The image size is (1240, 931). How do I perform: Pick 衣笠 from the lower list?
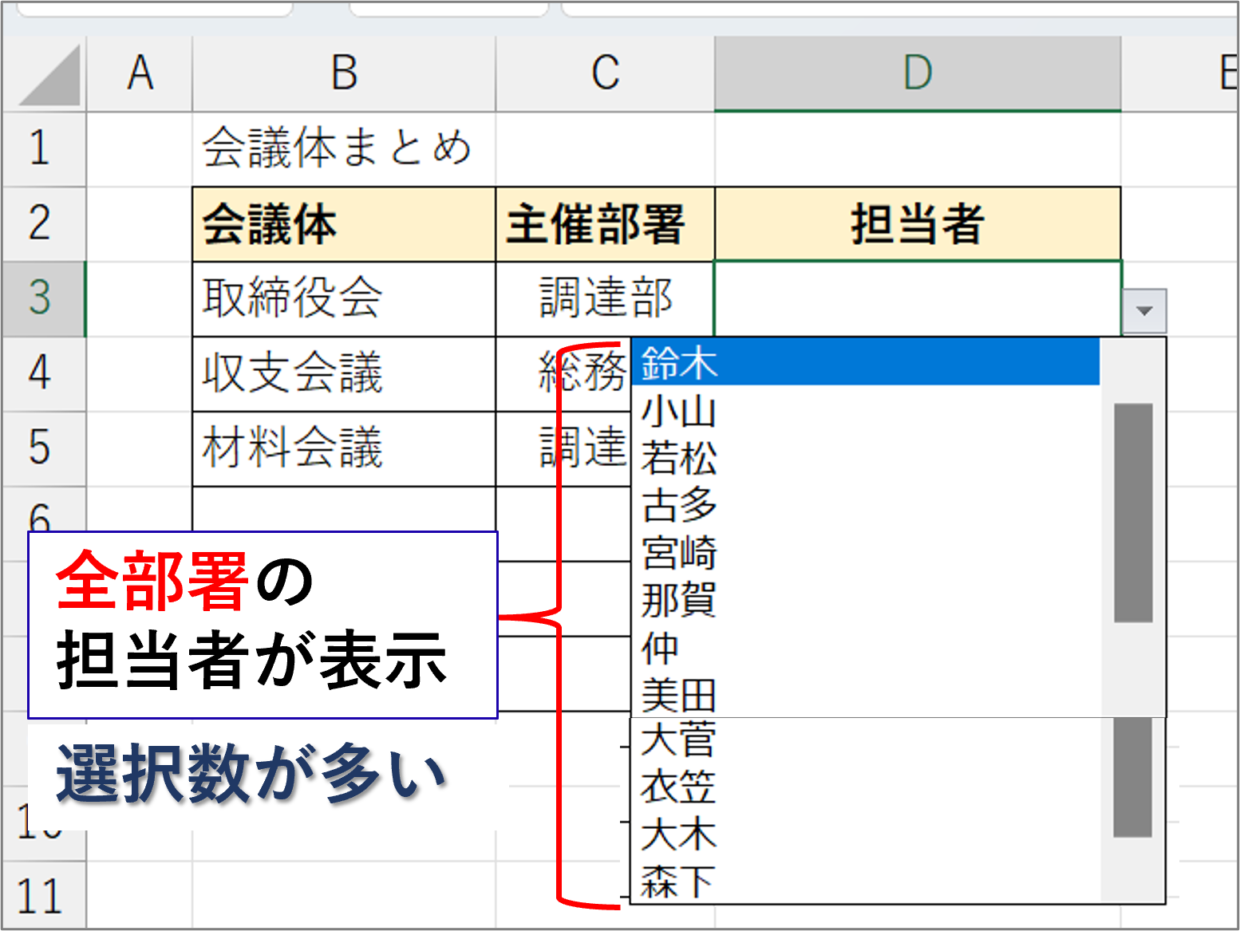click(x=866, y=789)
